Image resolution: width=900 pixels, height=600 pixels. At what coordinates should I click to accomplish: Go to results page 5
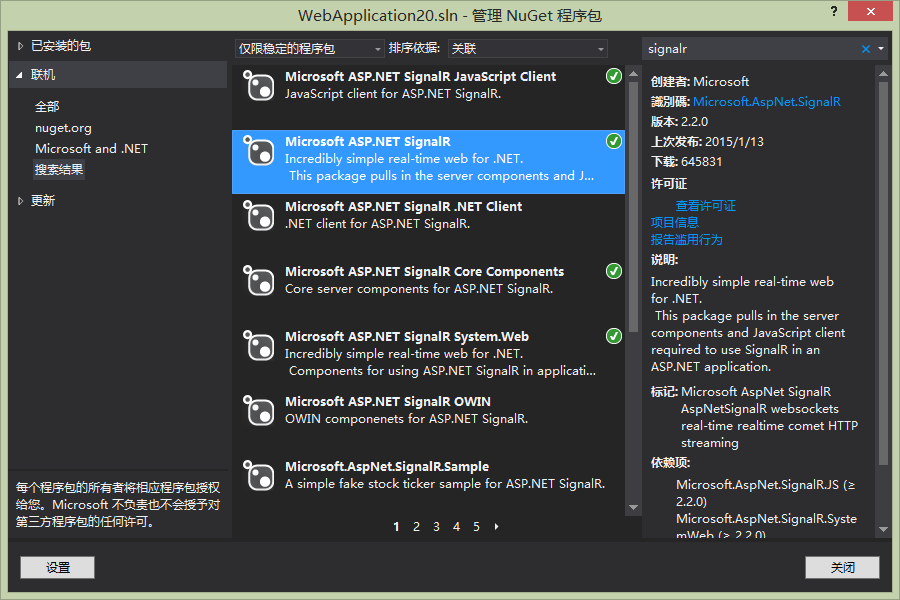(x=476, y=527)
